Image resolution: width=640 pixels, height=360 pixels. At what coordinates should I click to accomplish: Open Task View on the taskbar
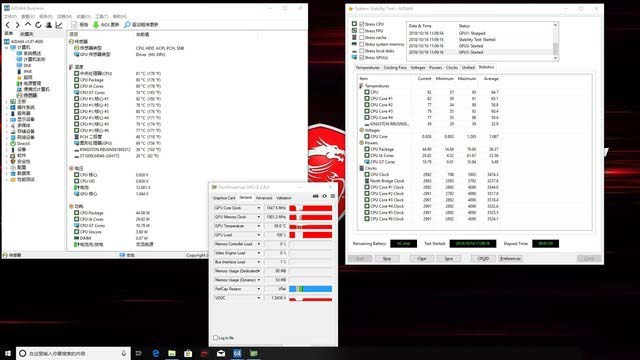(139, 353)
